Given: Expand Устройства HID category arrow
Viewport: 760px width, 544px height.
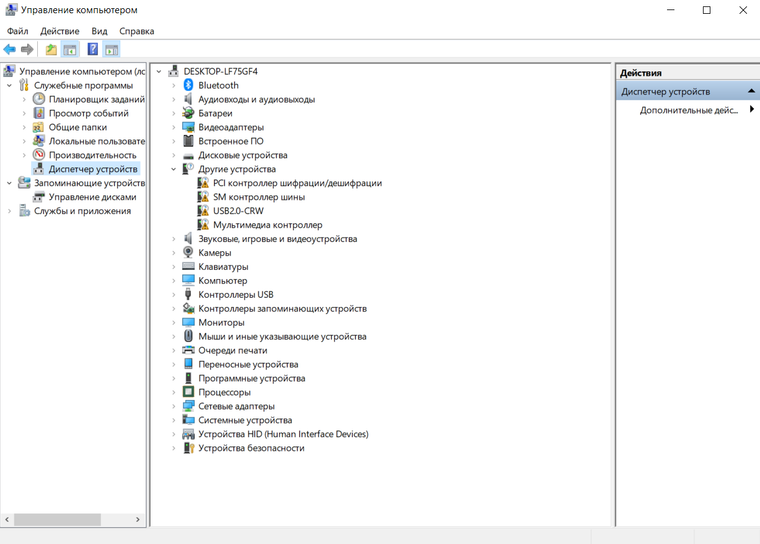Looking at the screenshot, I should pos(174,434).
